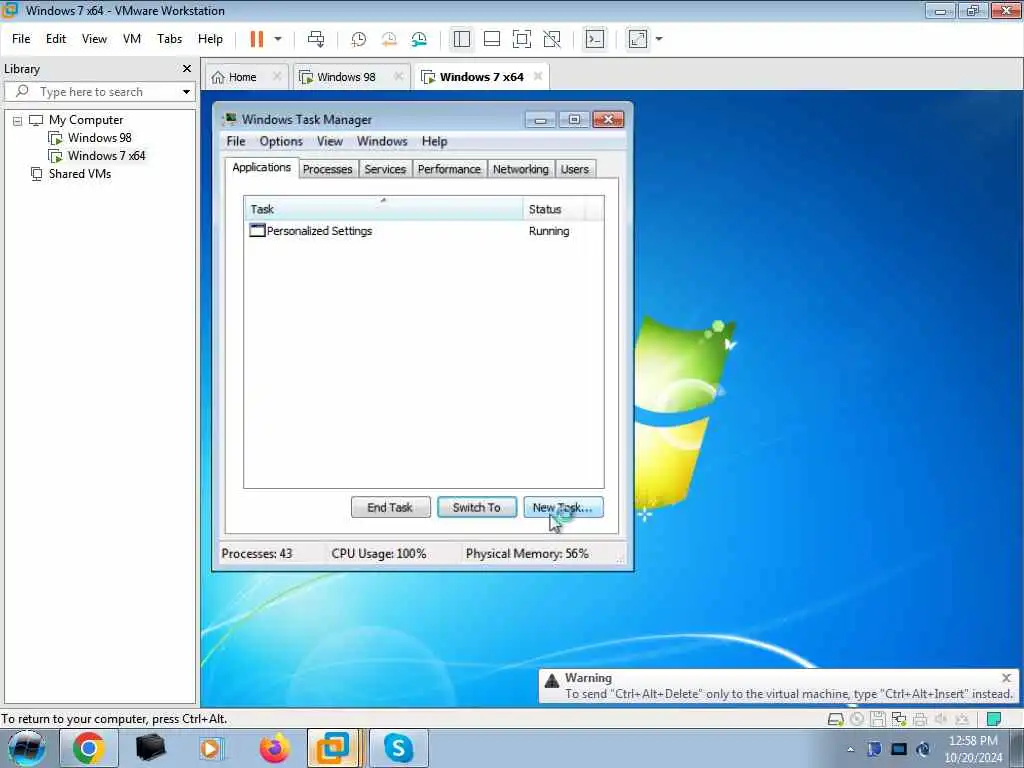Open Firefox from the taskbar
The image size is (1024, 768).
pyautogui.click(x=274, y=748)
